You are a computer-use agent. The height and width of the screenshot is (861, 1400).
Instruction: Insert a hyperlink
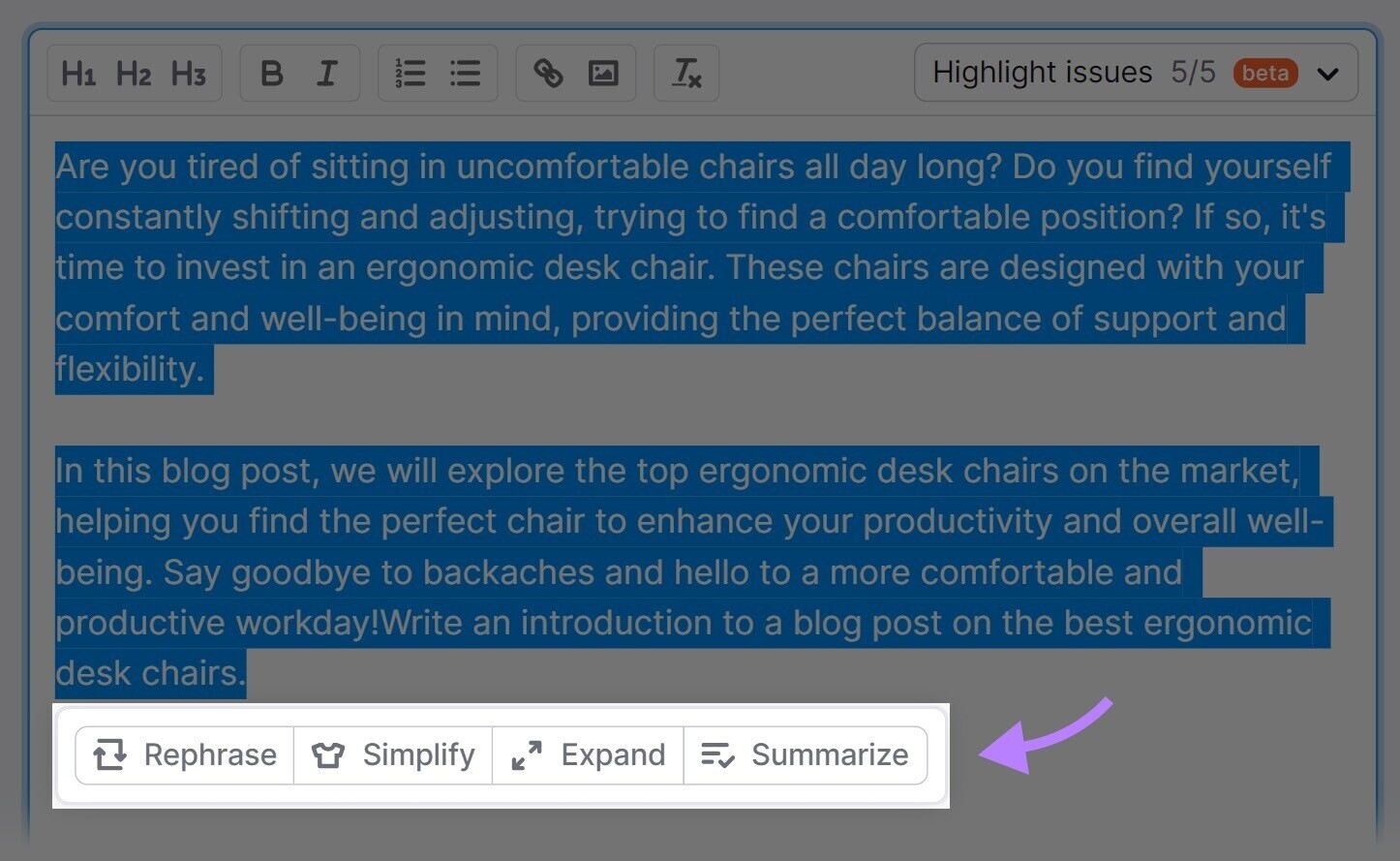[548, 74]
